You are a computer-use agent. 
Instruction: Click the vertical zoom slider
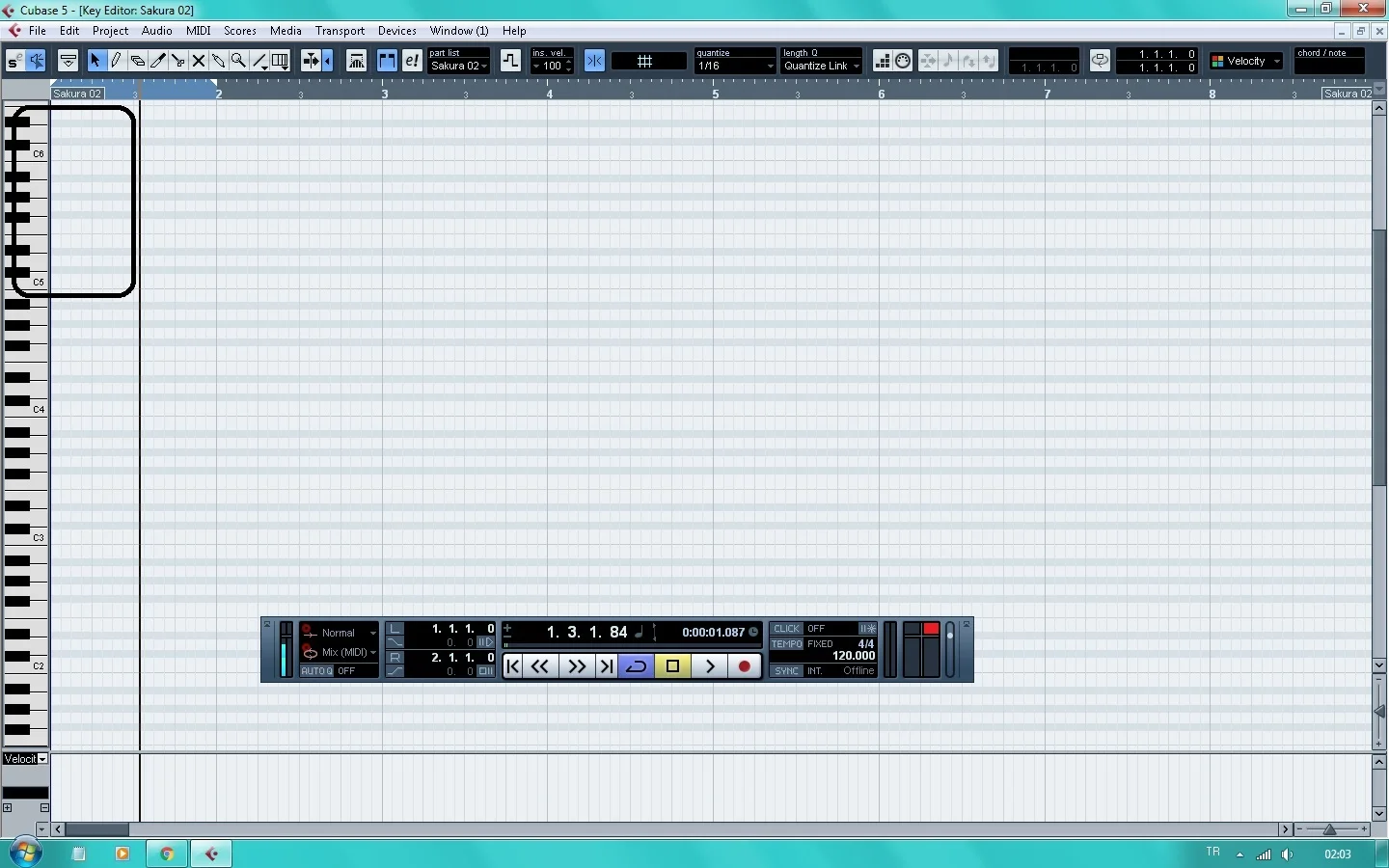pyautogui.click(x=1379, y=712)
